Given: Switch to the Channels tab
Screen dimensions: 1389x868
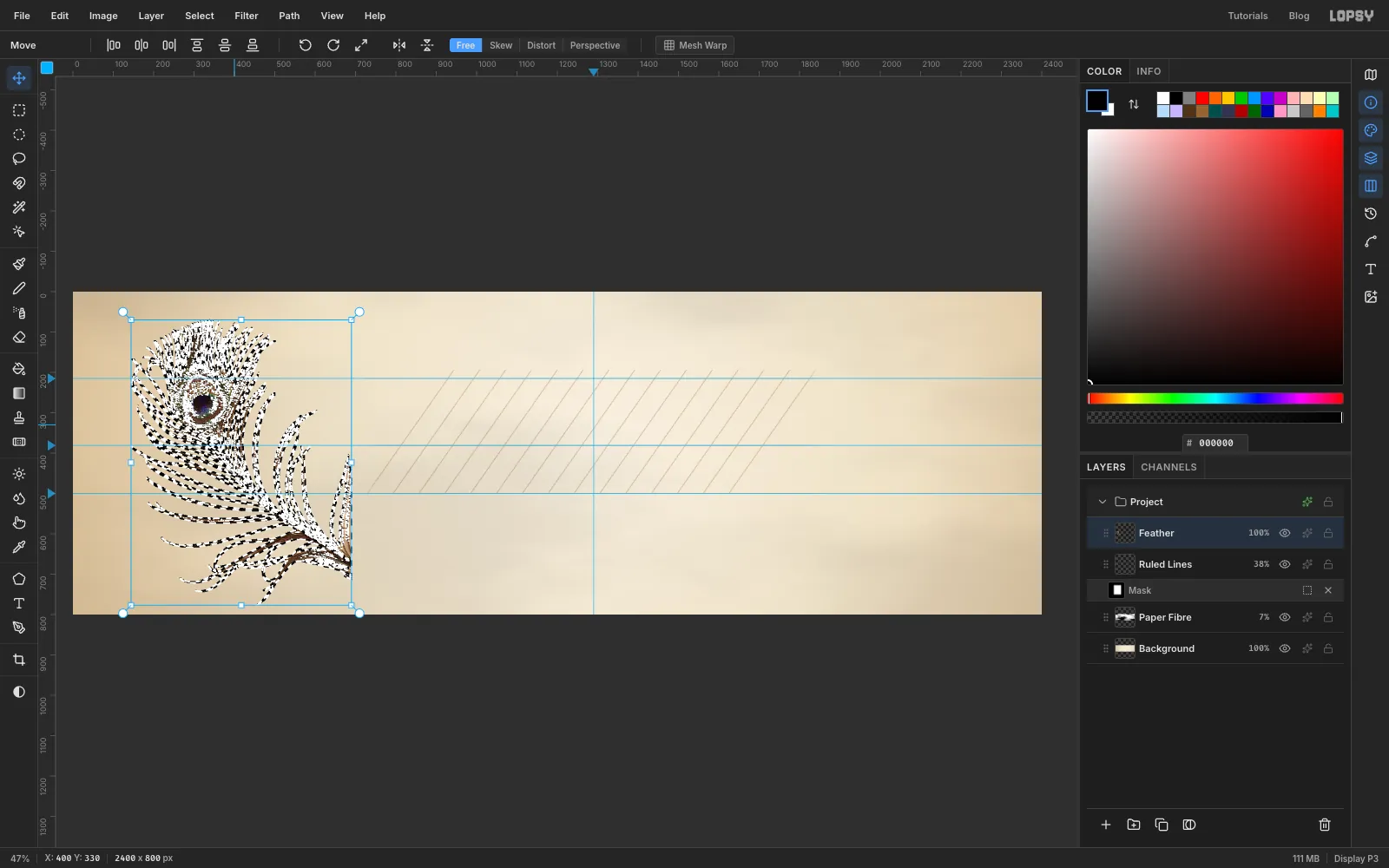Looking at the screenshot, I should click(x=1168, y=467).
